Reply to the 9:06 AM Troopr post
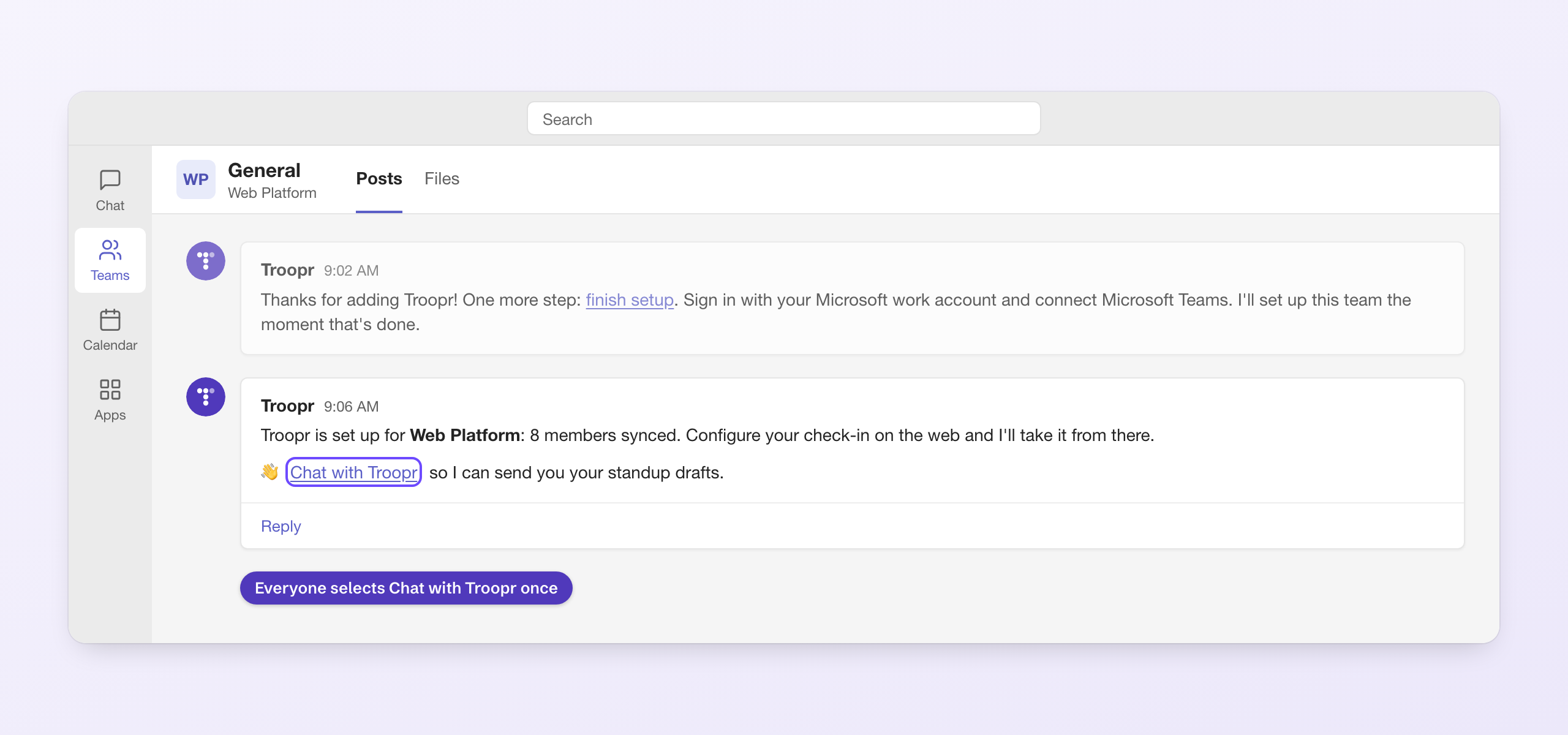Image resolution: width=1568 pixels, height=735 pixels. click(x=281, y=526)
